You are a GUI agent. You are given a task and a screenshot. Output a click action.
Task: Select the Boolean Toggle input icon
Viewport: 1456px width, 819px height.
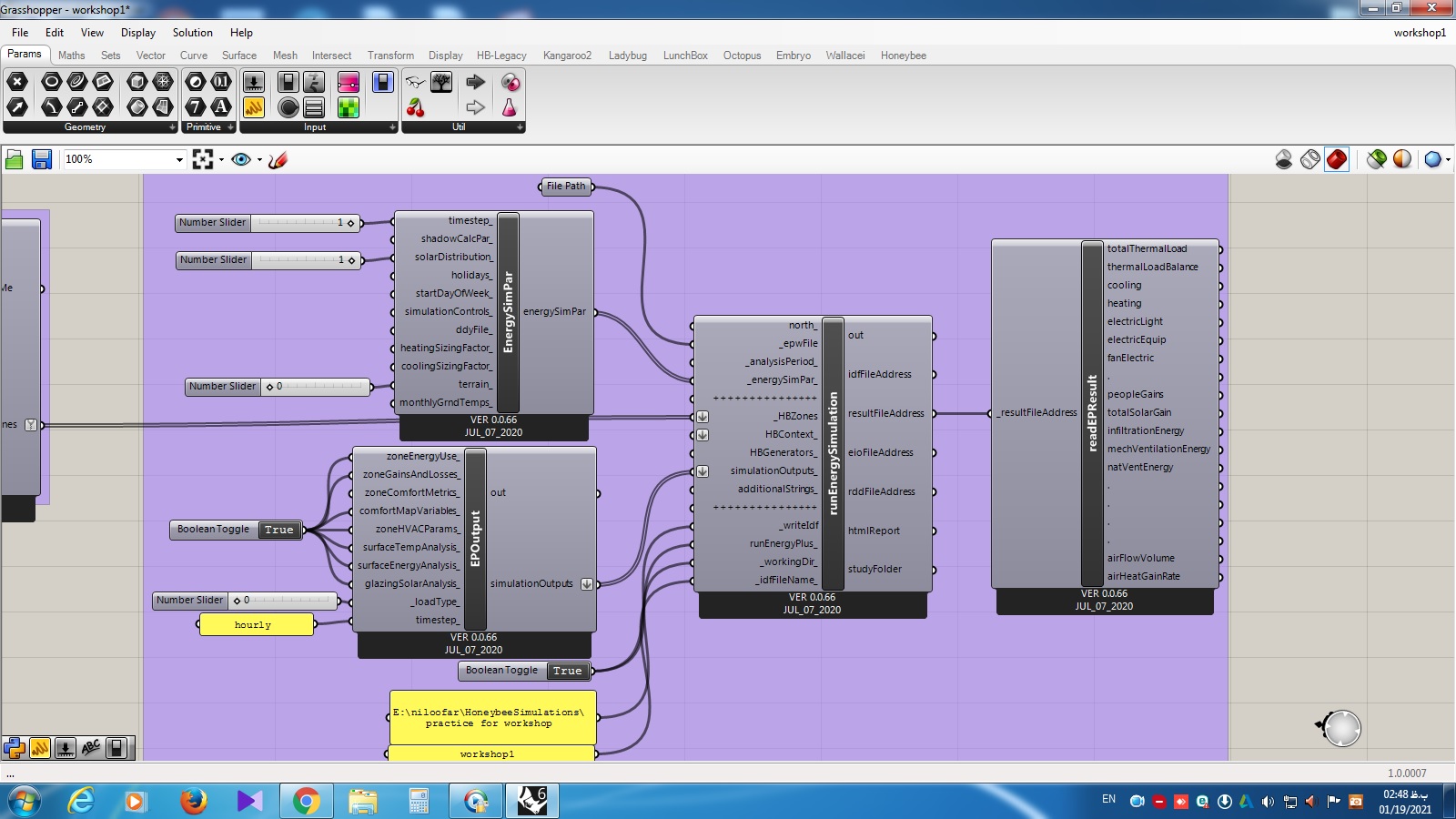click(x=288, y=82)
